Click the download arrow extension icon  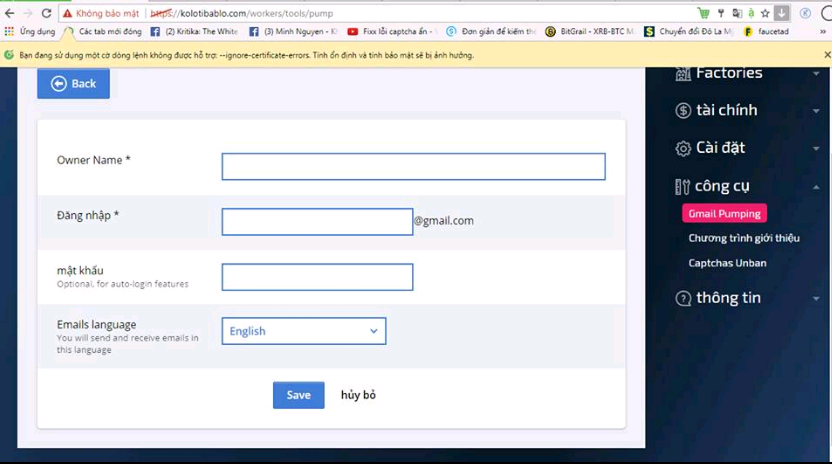pos(782,13)
